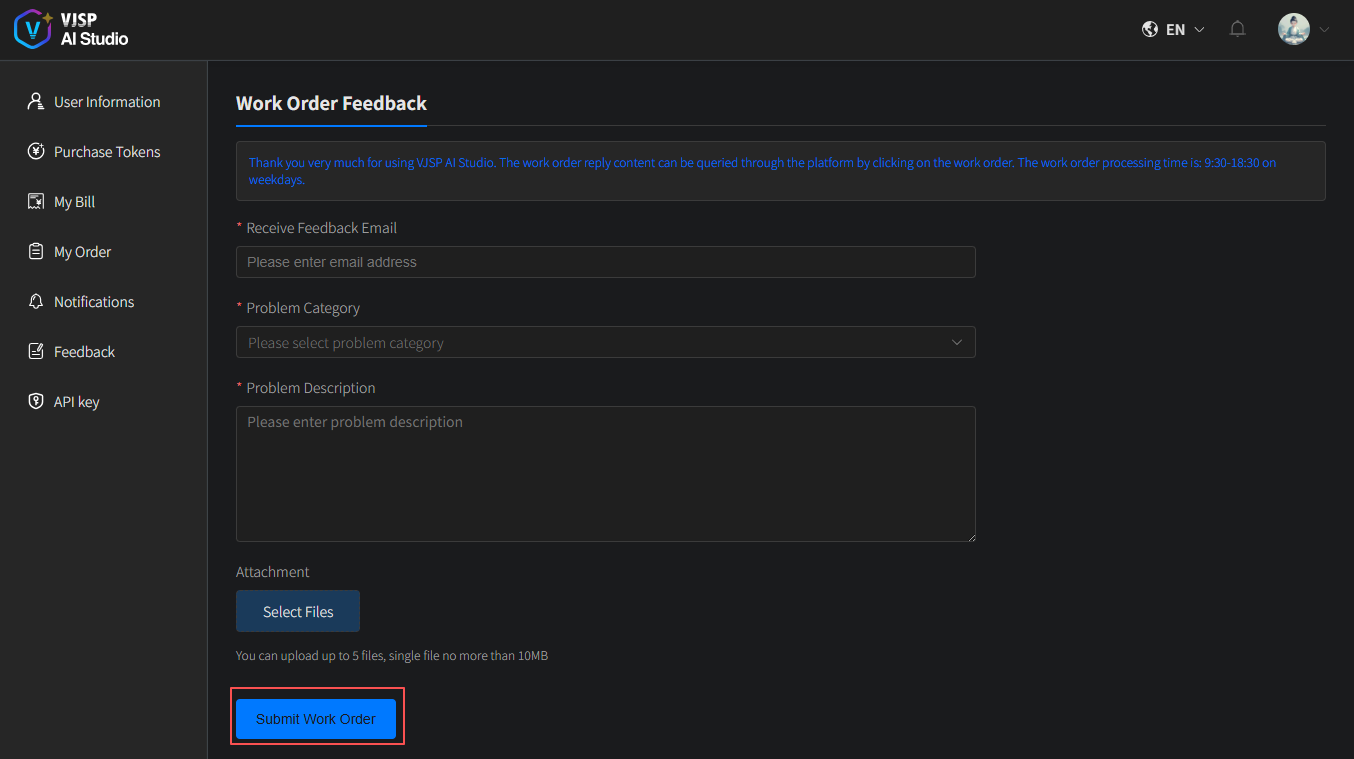Click the user avatar picture

coord(1293,29)
